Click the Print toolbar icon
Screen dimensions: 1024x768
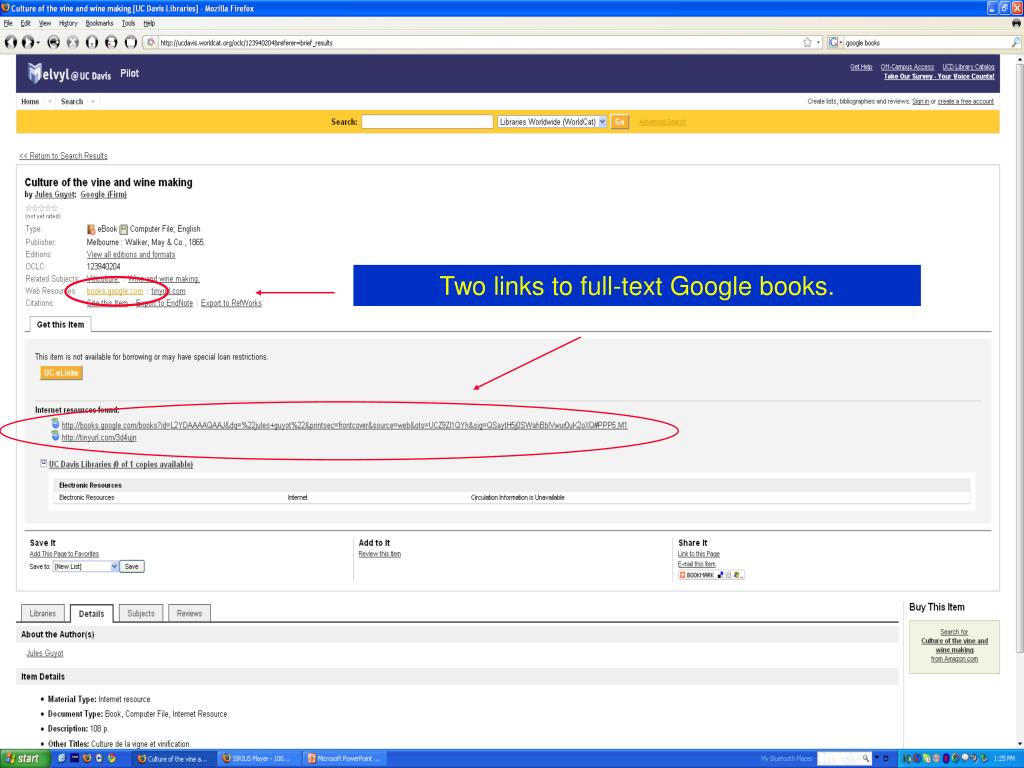(111, 42)
